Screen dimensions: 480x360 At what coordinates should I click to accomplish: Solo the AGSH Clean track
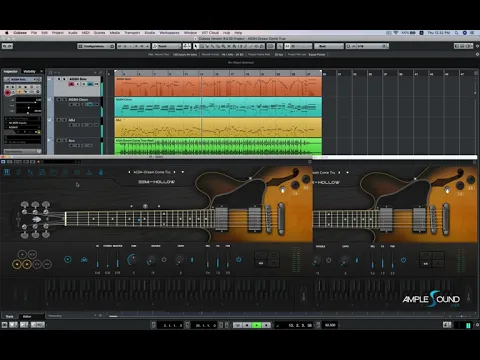tap(64, 99)
